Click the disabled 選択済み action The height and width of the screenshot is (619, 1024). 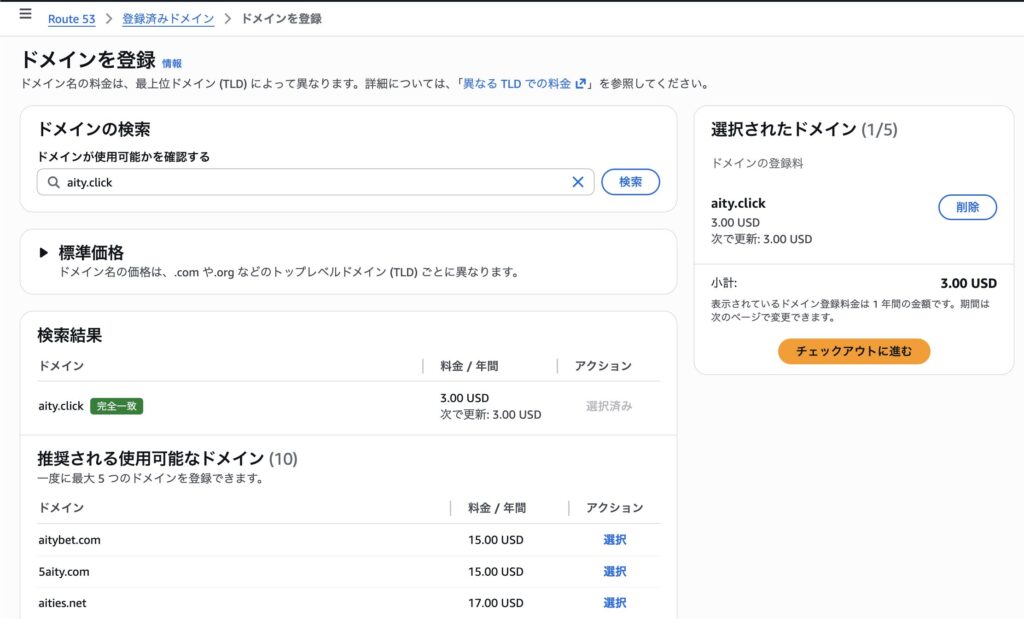click(608, 406)
